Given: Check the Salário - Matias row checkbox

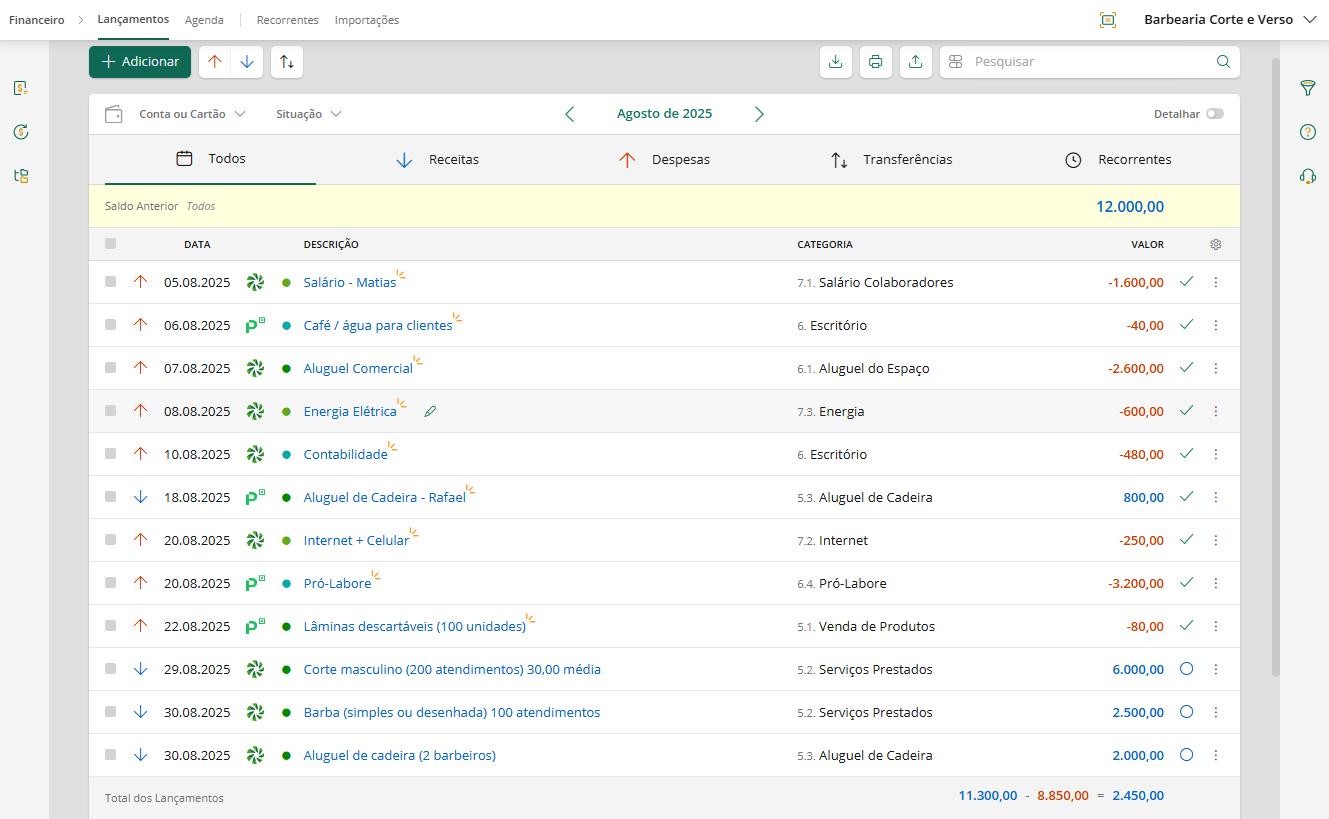Looking at the screenshot, I should click(110, 282).
